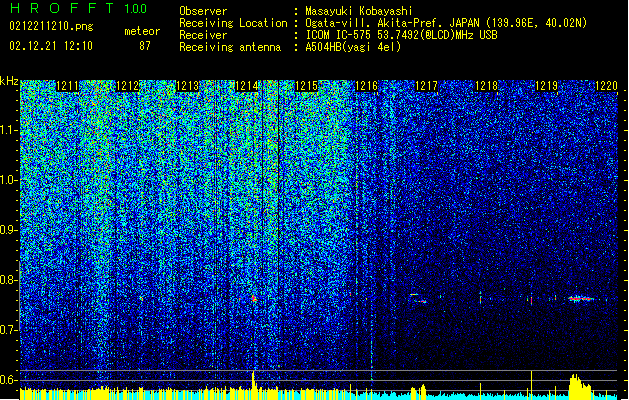Click the HROFFT 1.0.0 title text
Viewport: 629px width, 400px height.
point(79,8)
